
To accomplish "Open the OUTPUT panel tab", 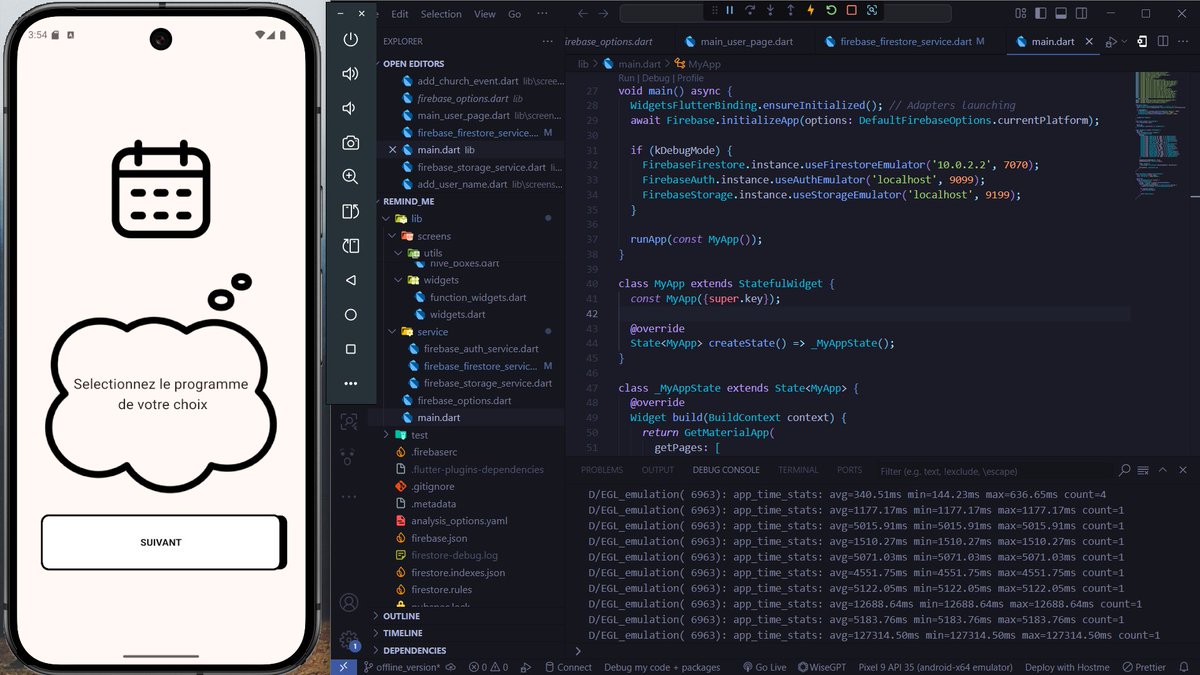I will click(x=658, y=470).
